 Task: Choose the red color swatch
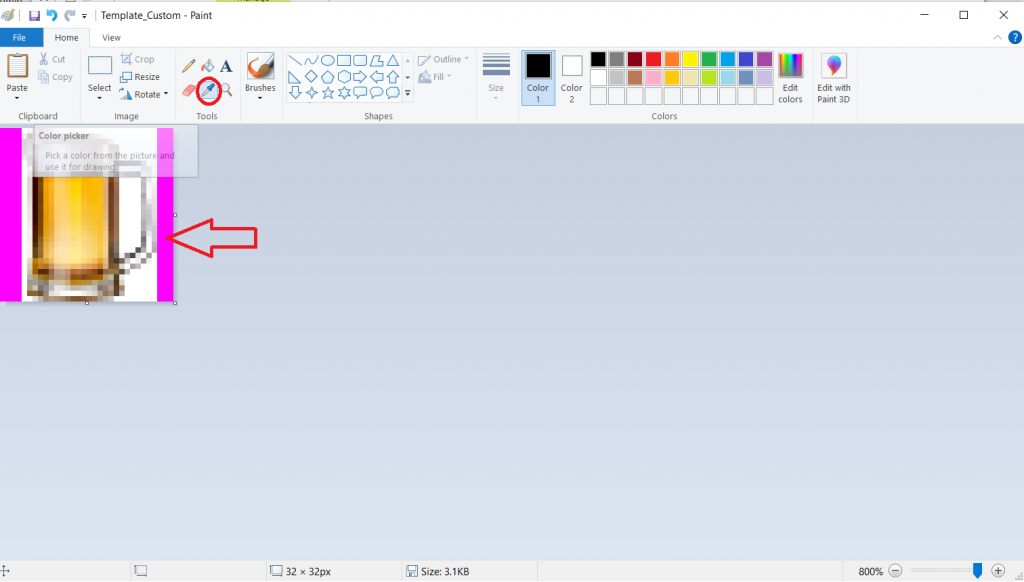(x=654, y=59)
